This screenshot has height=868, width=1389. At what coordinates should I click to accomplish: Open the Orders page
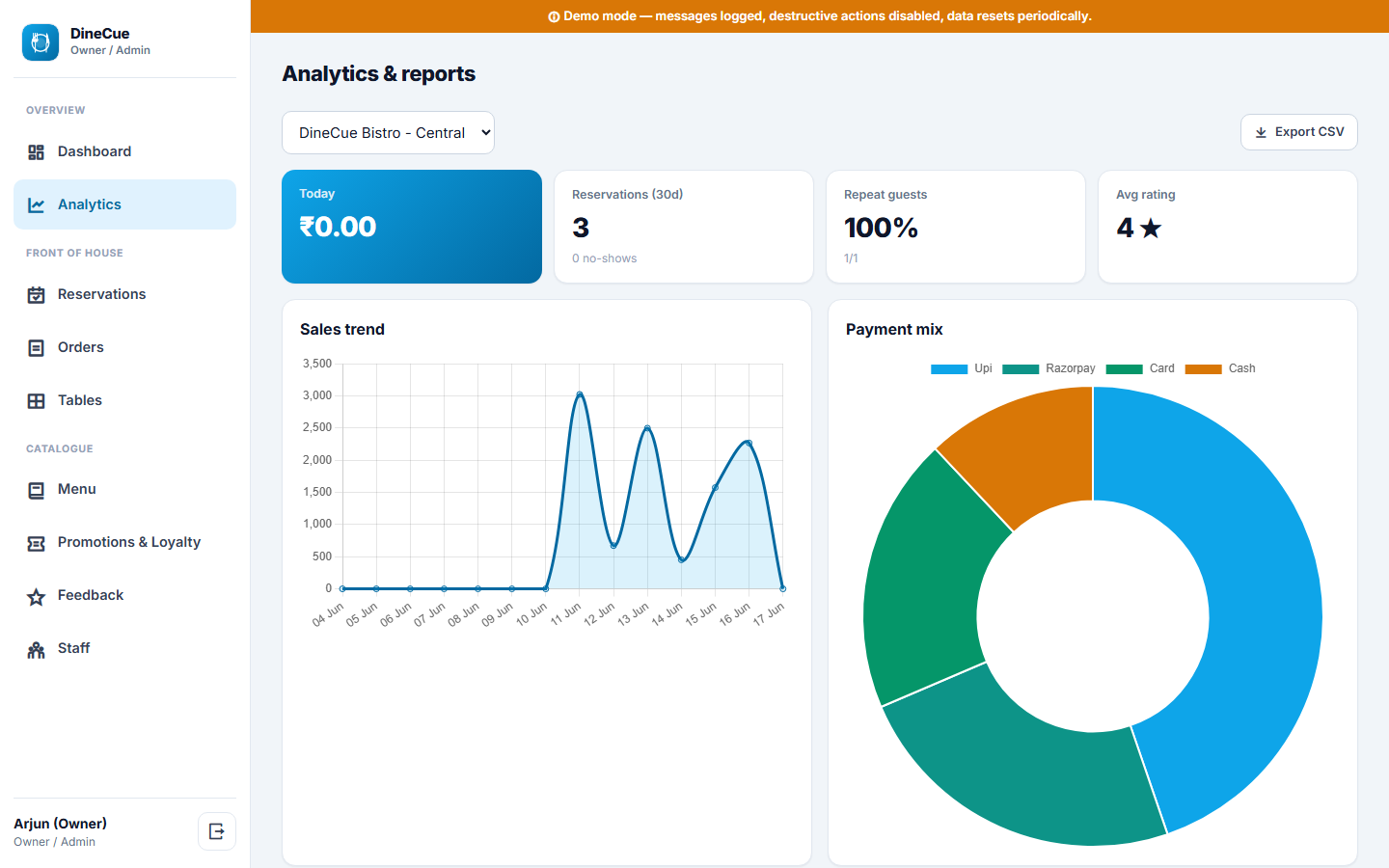pos(124,347)
